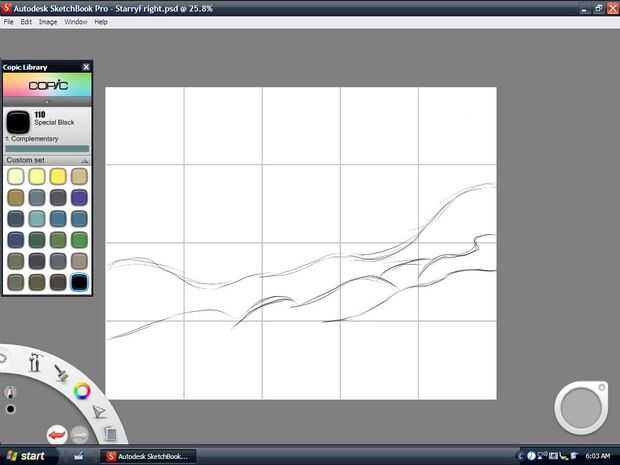Click the 'Custom set' header text
Screen dimensions: 620x465
(x=25, y=160)
